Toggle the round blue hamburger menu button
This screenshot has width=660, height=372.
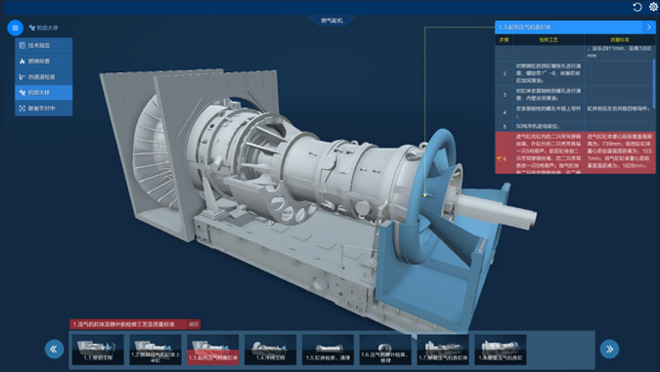[15, 28]
